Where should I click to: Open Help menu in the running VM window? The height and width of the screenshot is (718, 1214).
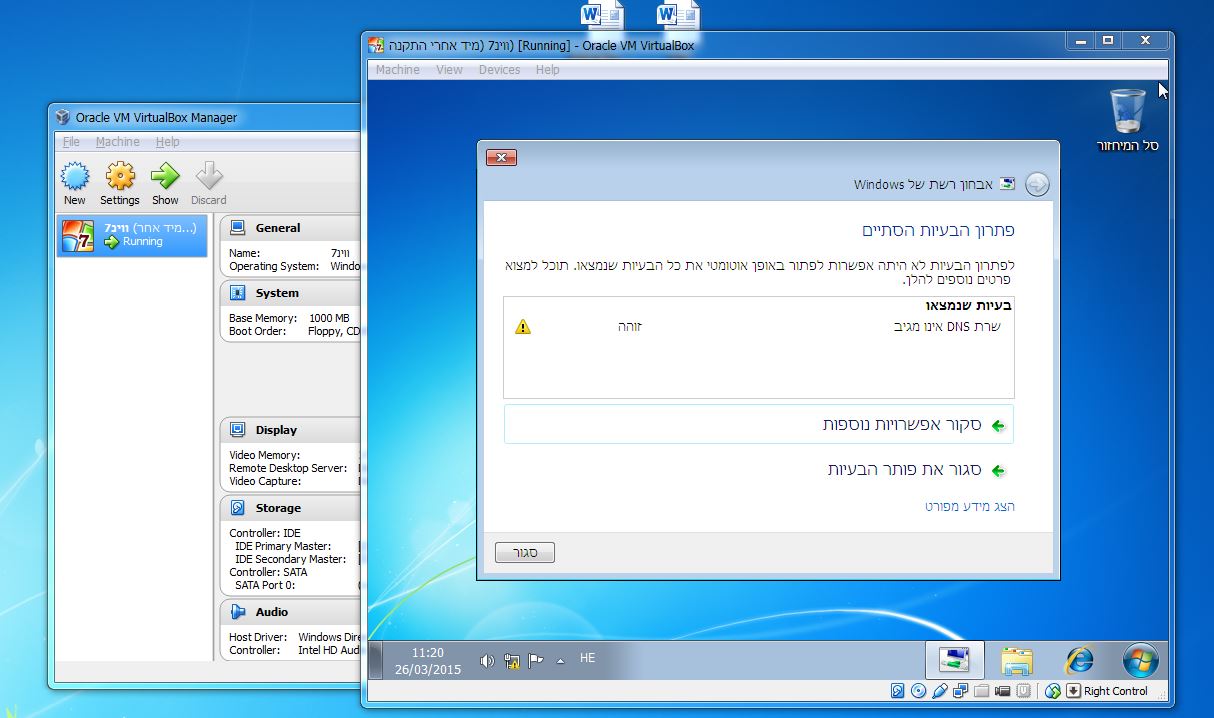(547, 70)
